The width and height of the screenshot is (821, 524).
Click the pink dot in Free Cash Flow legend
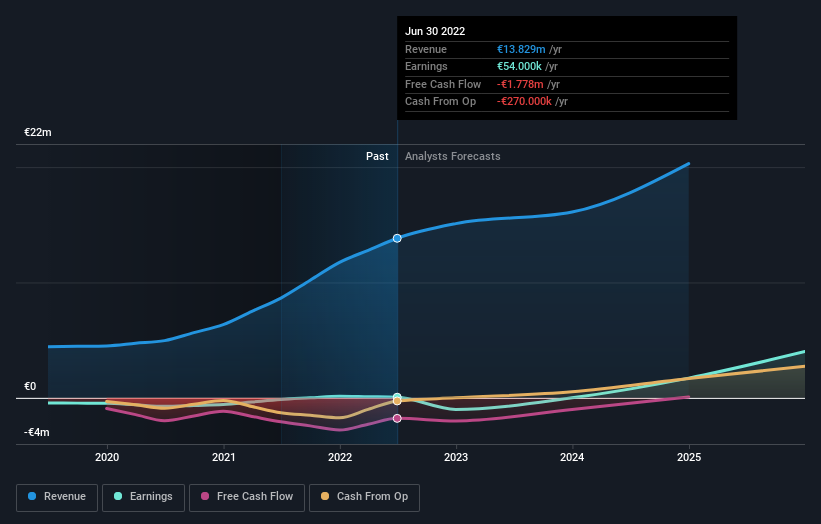tap(205, 496)
